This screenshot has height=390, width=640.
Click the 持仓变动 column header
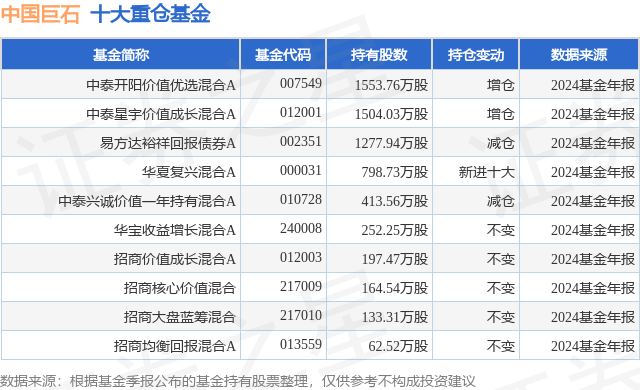[x=476, y=55]
